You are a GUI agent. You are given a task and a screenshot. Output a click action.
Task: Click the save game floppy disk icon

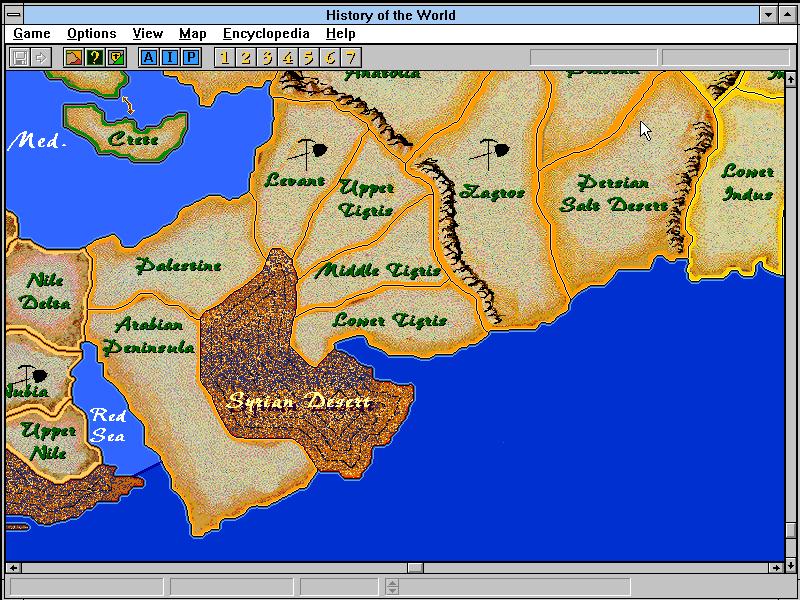click(20, 58)
